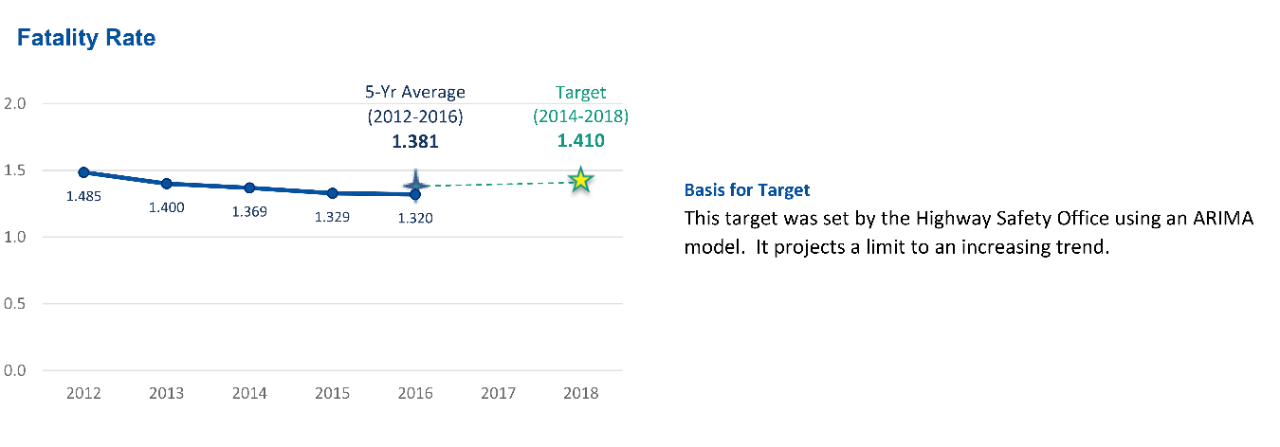Select the 2012 data point dot
This screenshot has height=447, width=1280.
pos(84,172)
